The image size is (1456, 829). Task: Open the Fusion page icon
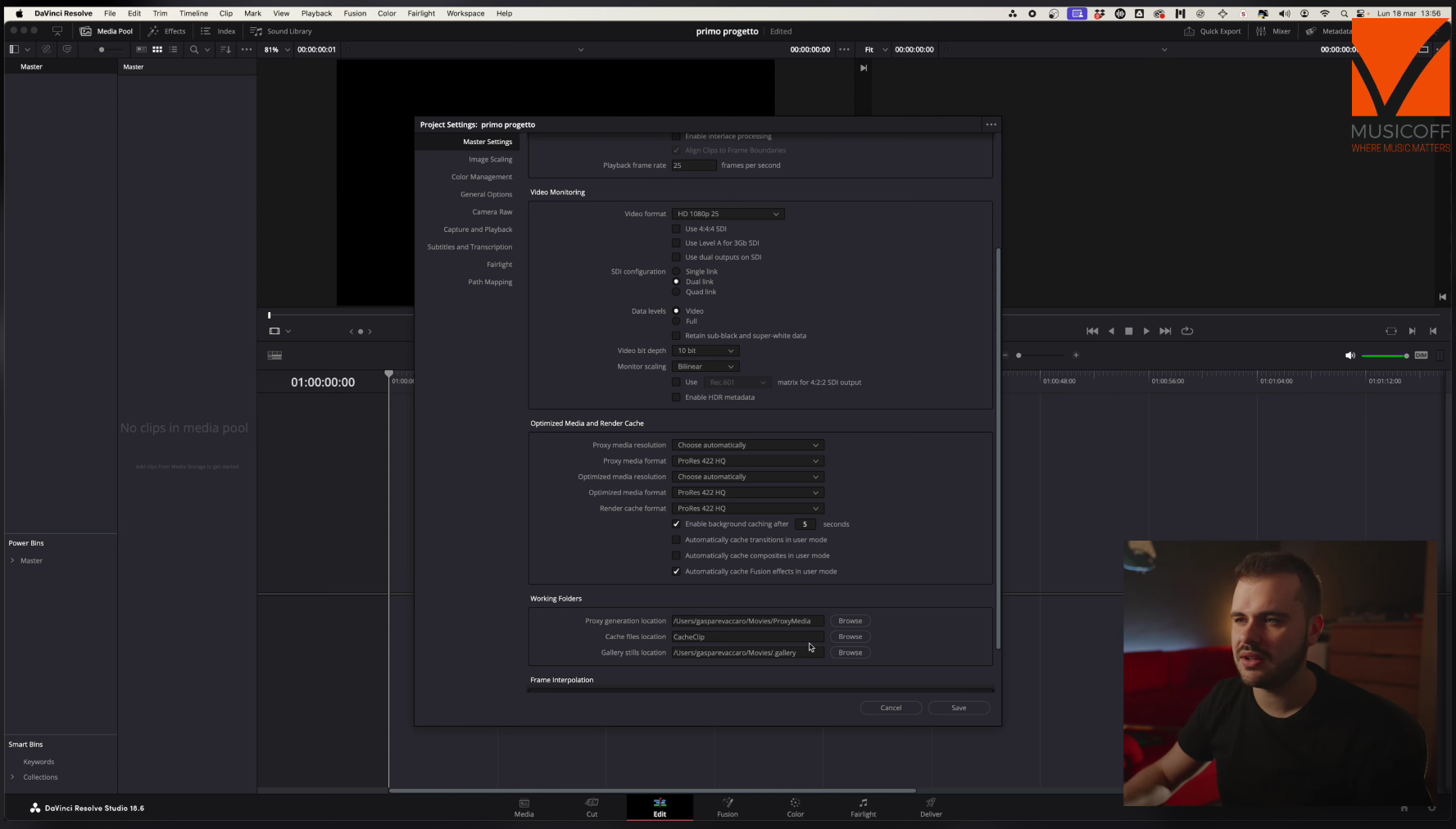[728, 803]
